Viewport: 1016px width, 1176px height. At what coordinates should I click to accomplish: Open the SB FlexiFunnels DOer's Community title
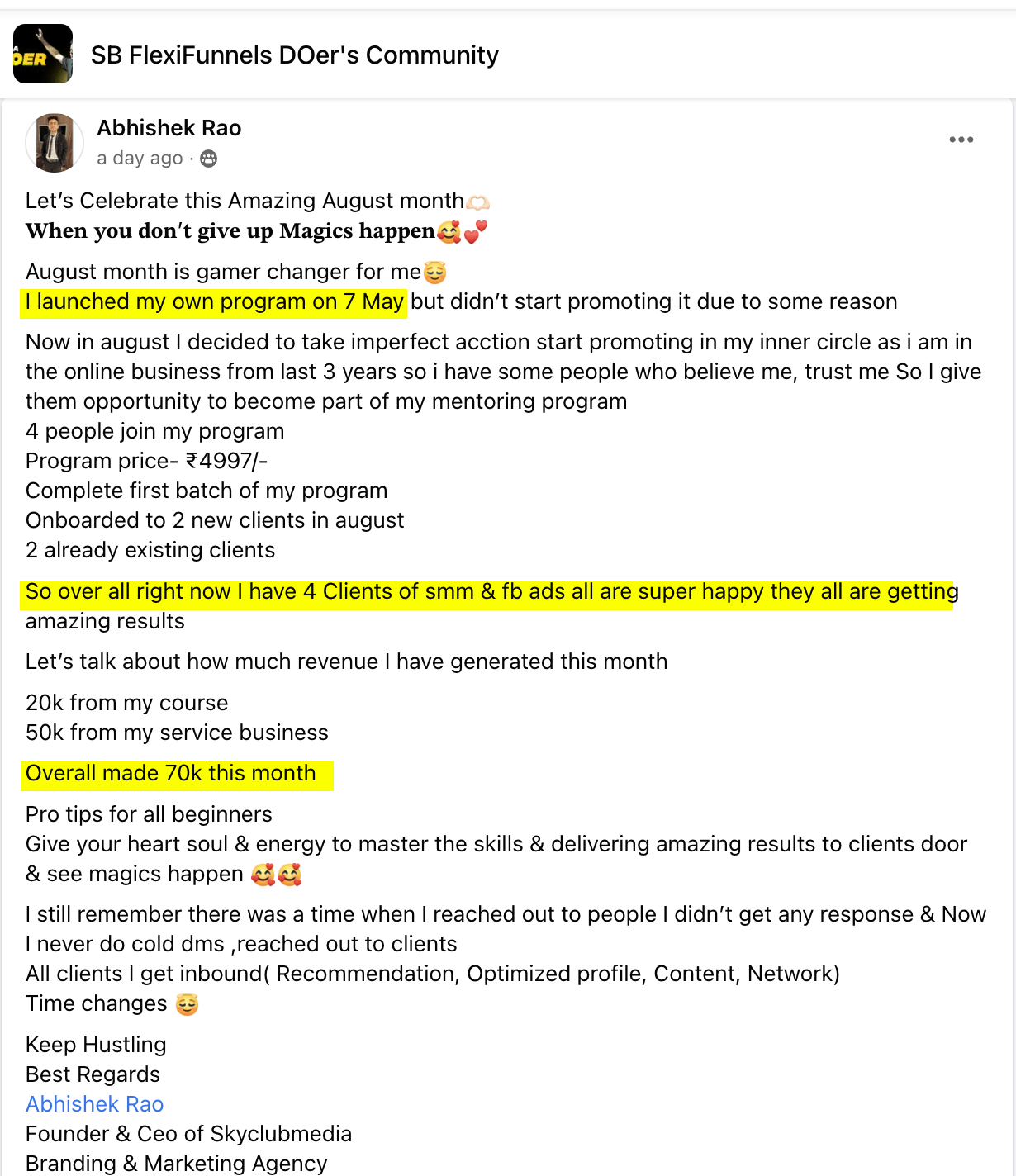[294, 55]
